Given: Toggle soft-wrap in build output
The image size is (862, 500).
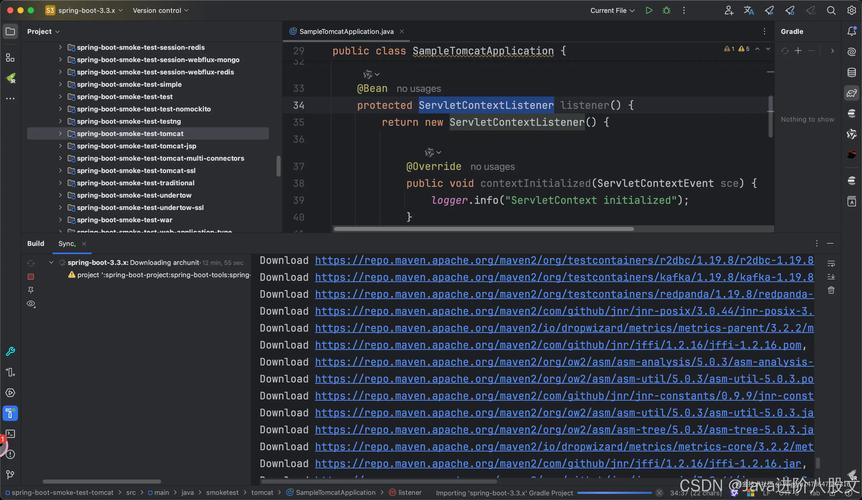Looking at the screenshot, I should click(831, 262).
